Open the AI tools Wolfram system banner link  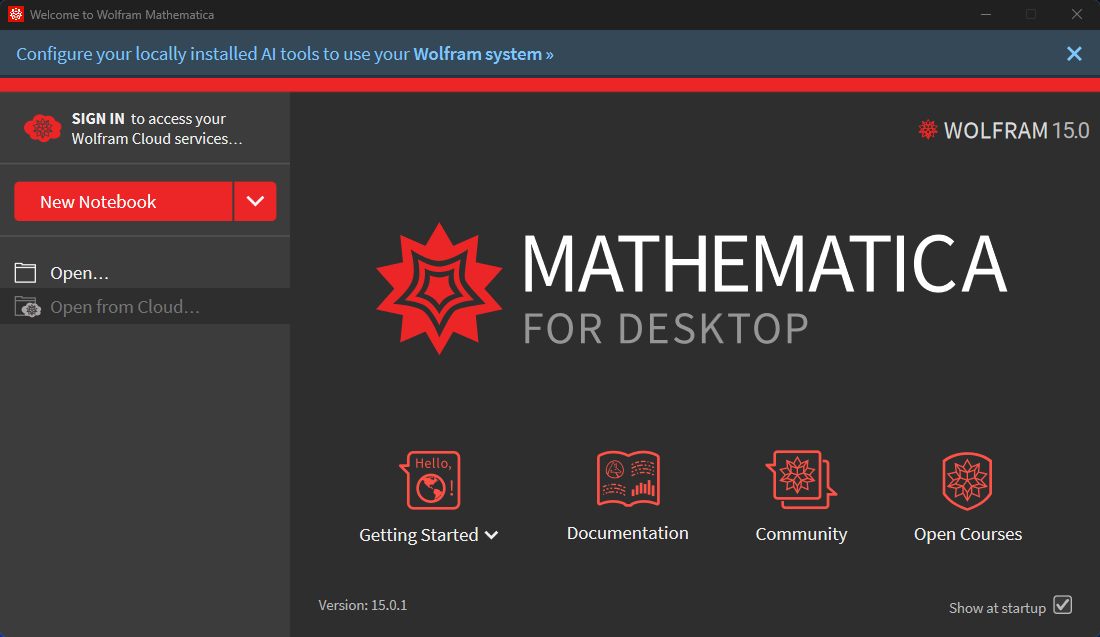click(285, 54)
